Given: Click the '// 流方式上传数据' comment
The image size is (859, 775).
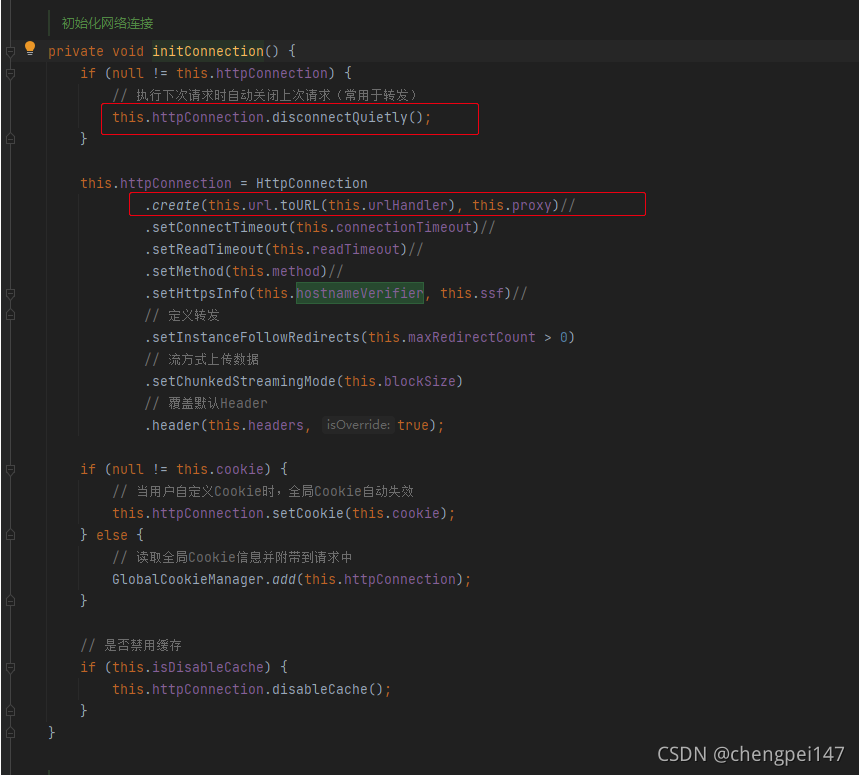Looking at the screenshot, I should [x=202, y=359].
